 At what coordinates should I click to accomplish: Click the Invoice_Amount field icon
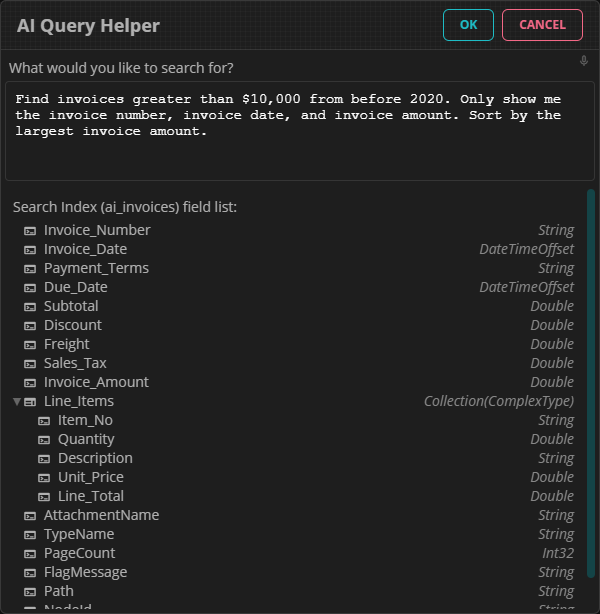click(x=30, y=383)
